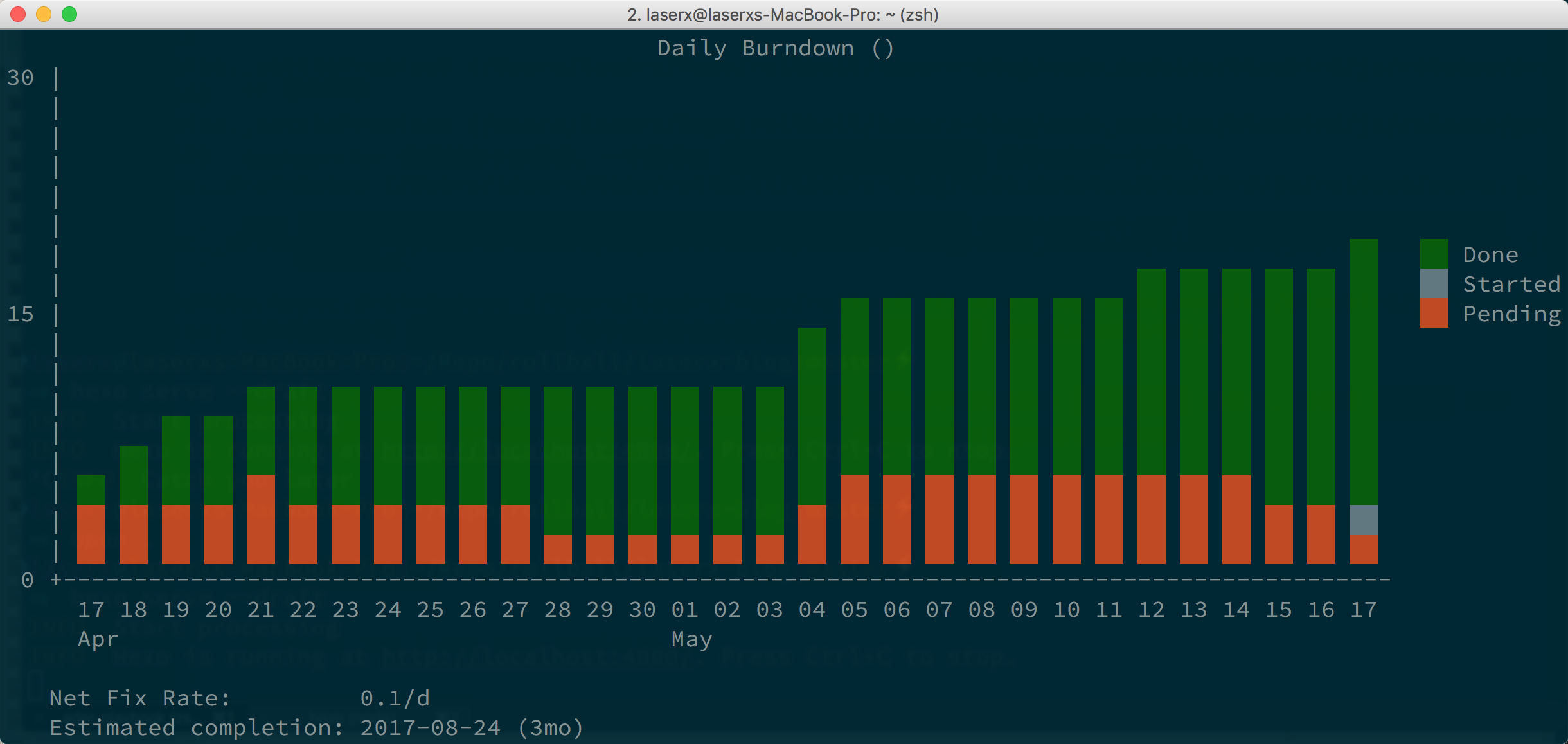This screenshot has width=1568, height=744.
Task: Click the Estimated completion label
Action: (x=197, y=728)
